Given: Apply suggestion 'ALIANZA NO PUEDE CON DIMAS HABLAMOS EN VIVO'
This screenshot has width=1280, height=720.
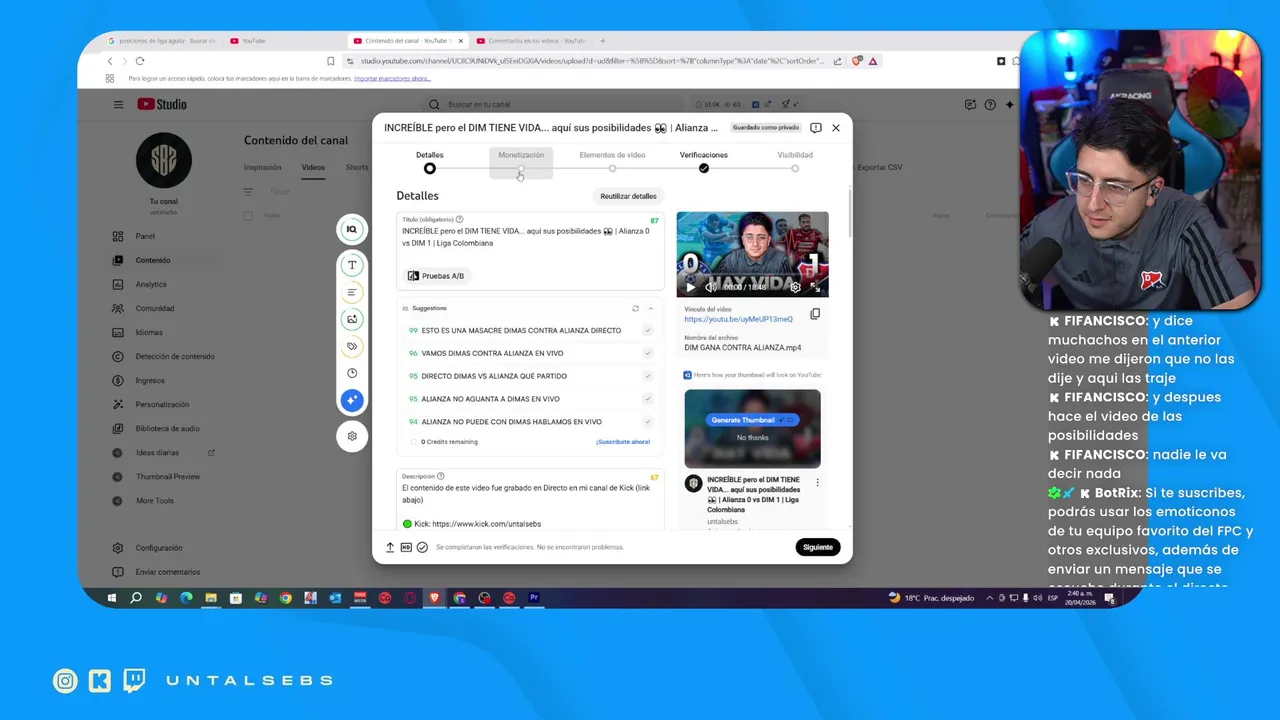Looking at the screenshot, I should click(x=648, y=422).
